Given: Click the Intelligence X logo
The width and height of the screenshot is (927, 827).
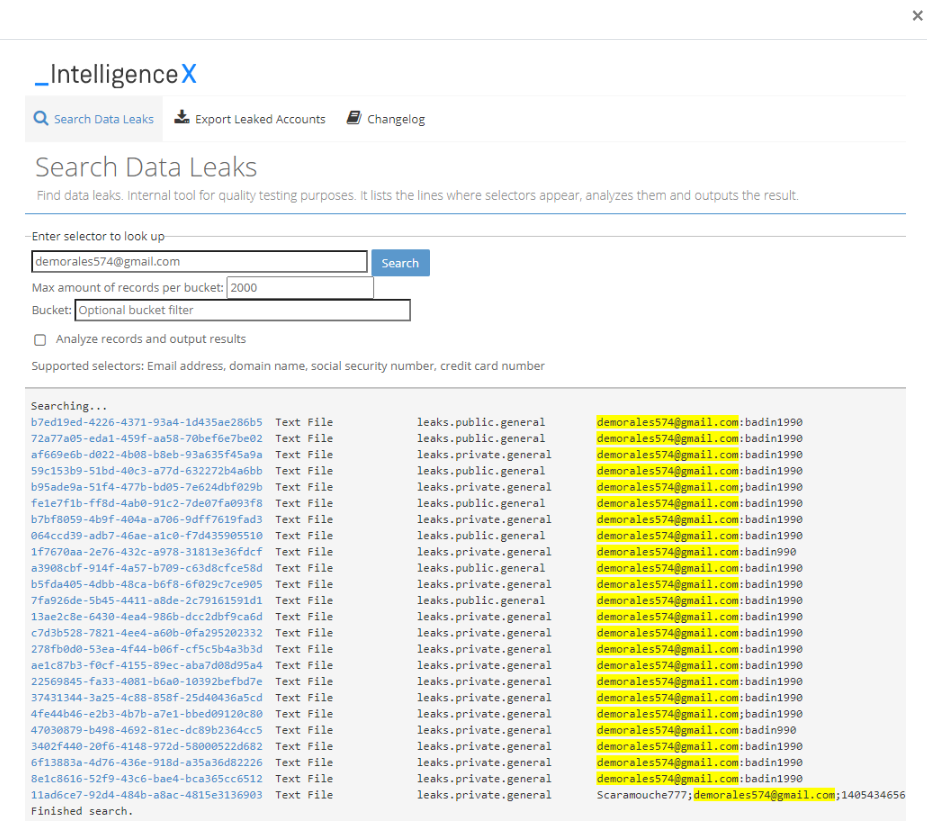Looking at the screenshot, I should coord(116,74).
